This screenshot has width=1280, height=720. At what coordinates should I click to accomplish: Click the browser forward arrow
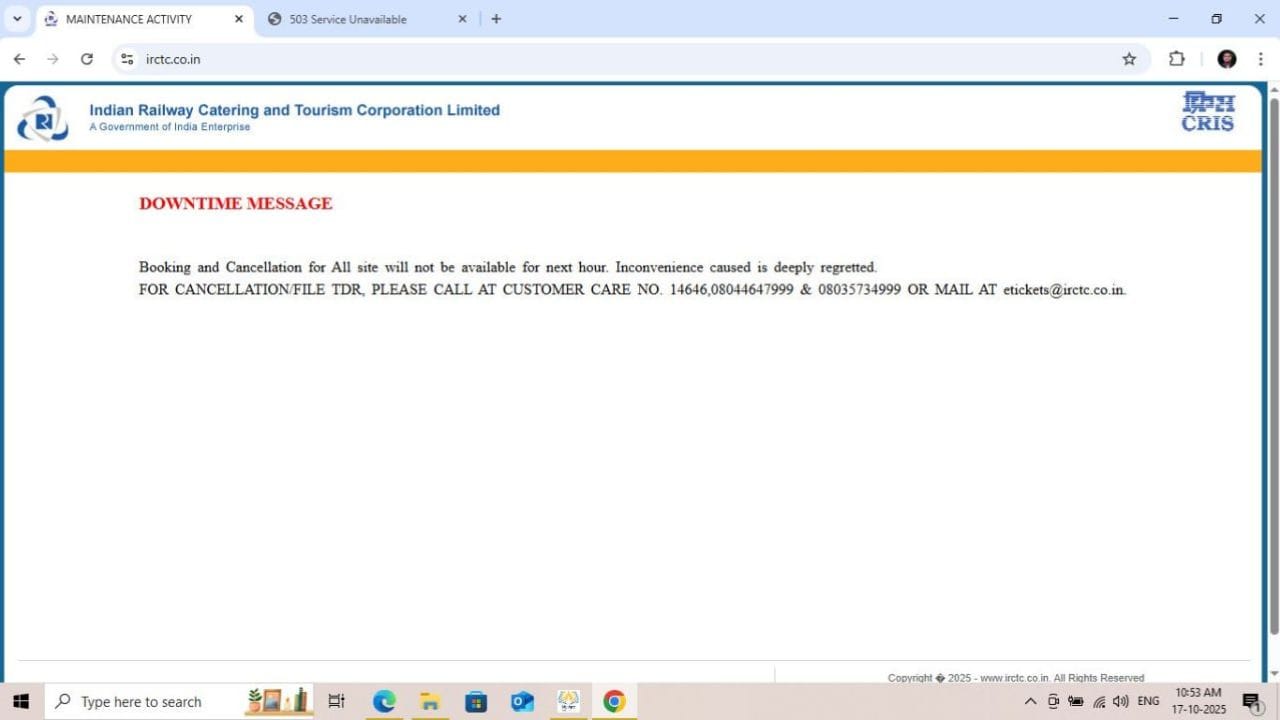[53, 59]
